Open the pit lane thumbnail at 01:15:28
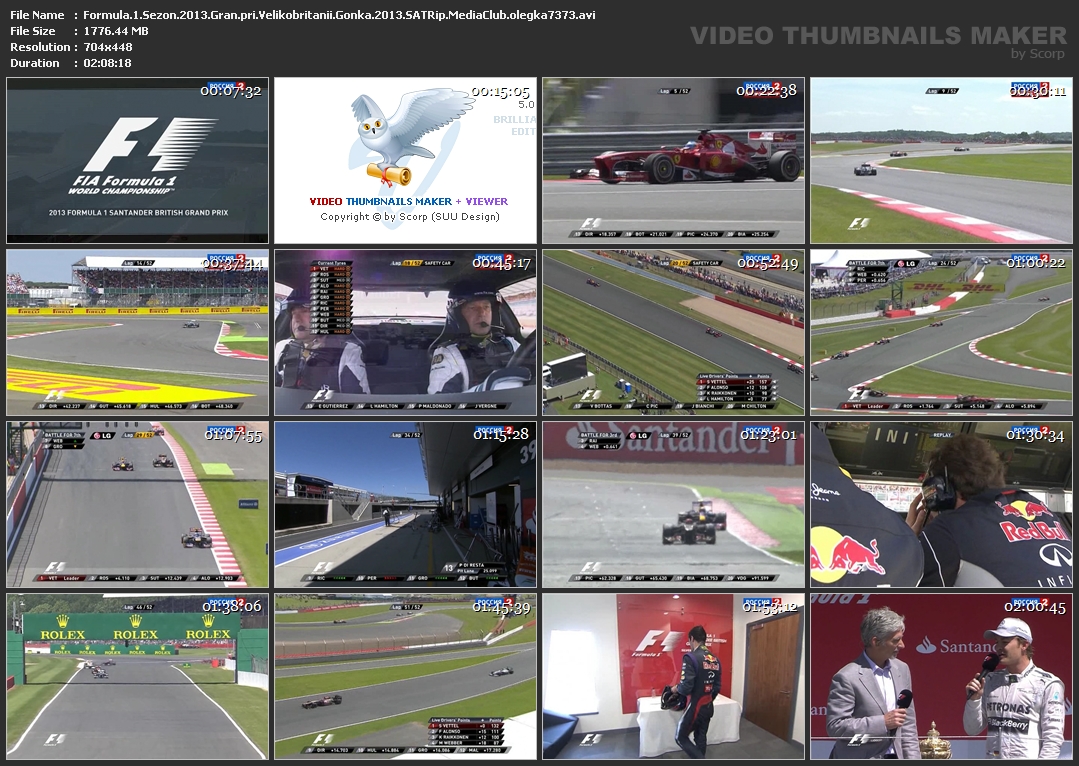This screenshot has height=766, width=1079. click(406, 504)
